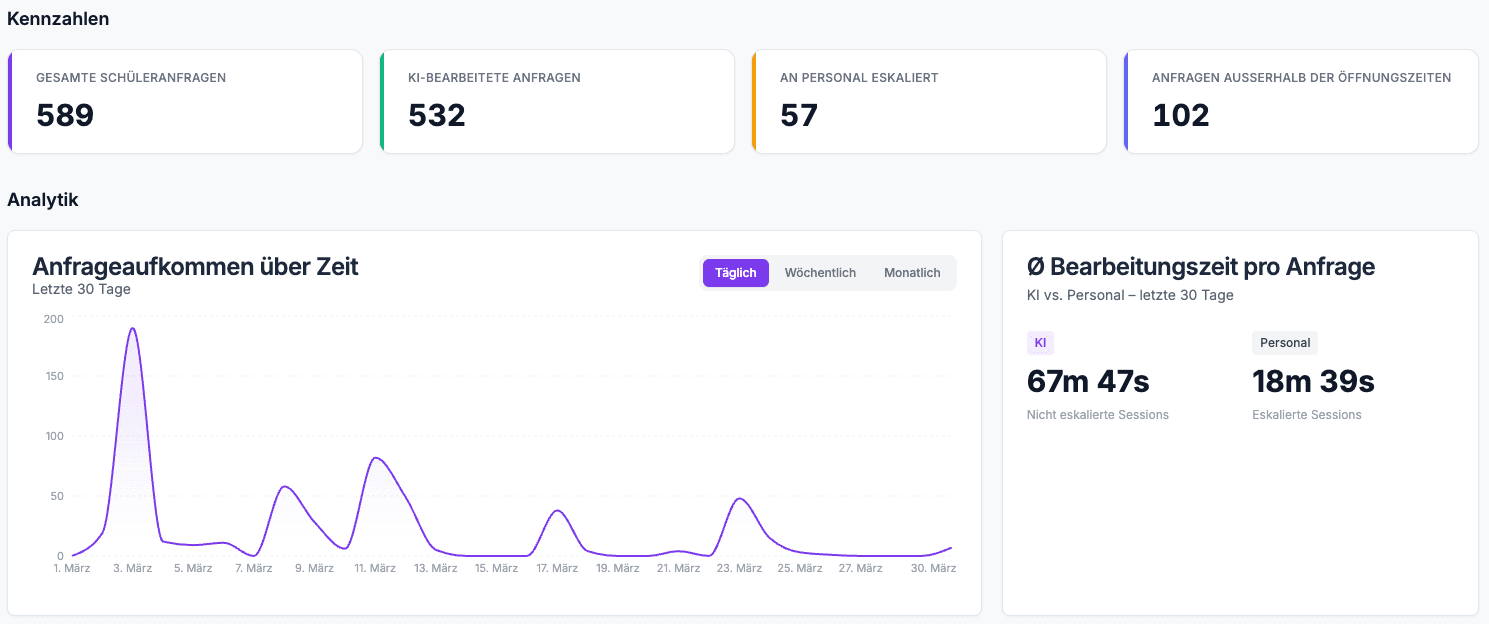Screen dimensions: 1489x624
Task: Open the KI-bearbeitete Anfragen card
Action: click(556, 100)
